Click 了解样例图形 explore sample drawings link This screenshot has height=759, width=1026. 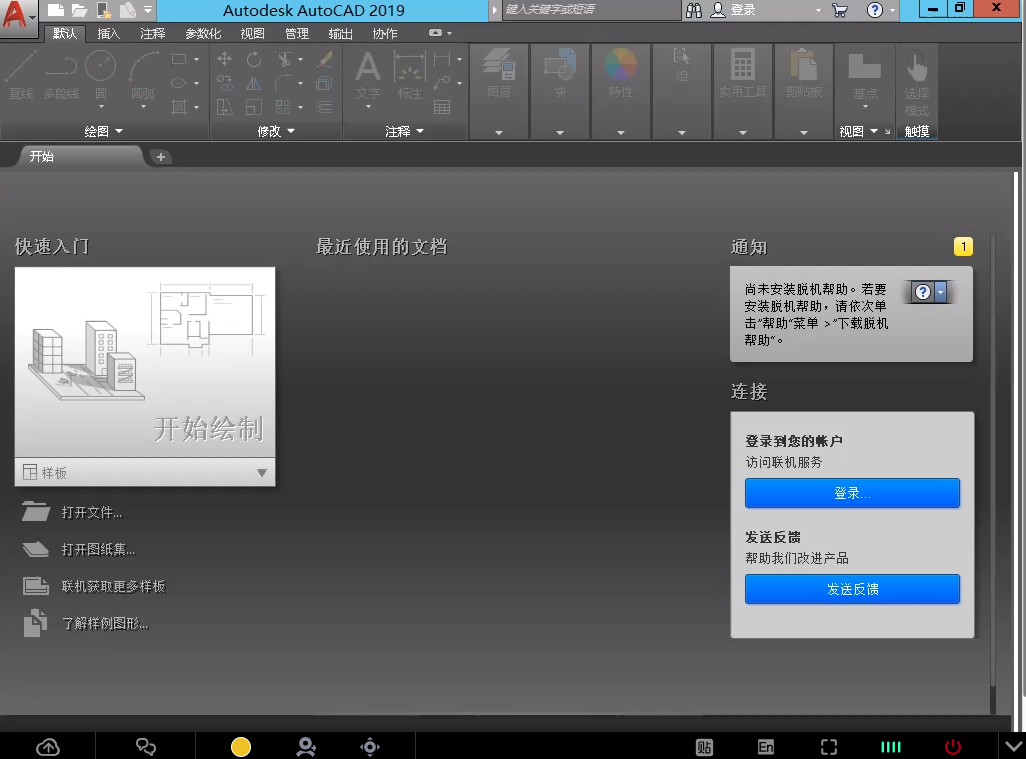[x=105, y=624]
